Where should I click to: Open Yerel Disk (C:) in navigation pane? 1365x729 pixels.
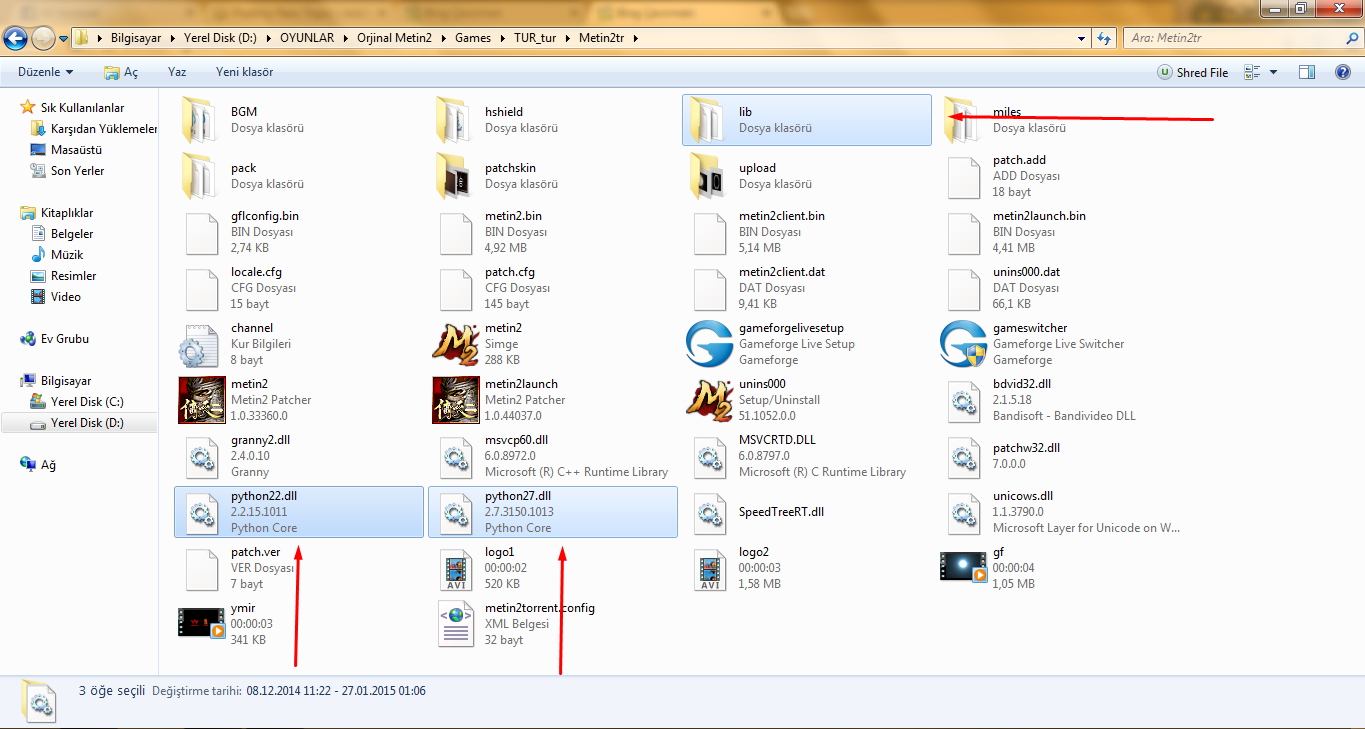[x=87, y=402]
